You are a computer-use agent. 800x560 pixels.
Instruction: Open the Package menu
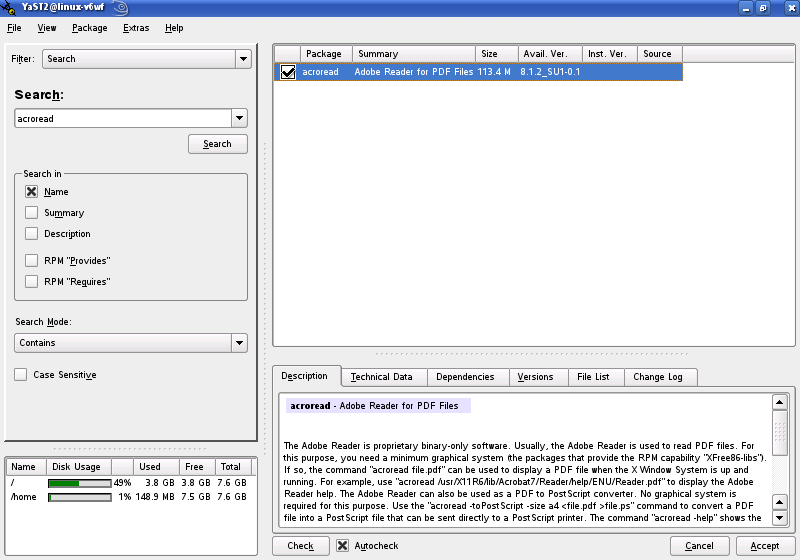[90, 28]
